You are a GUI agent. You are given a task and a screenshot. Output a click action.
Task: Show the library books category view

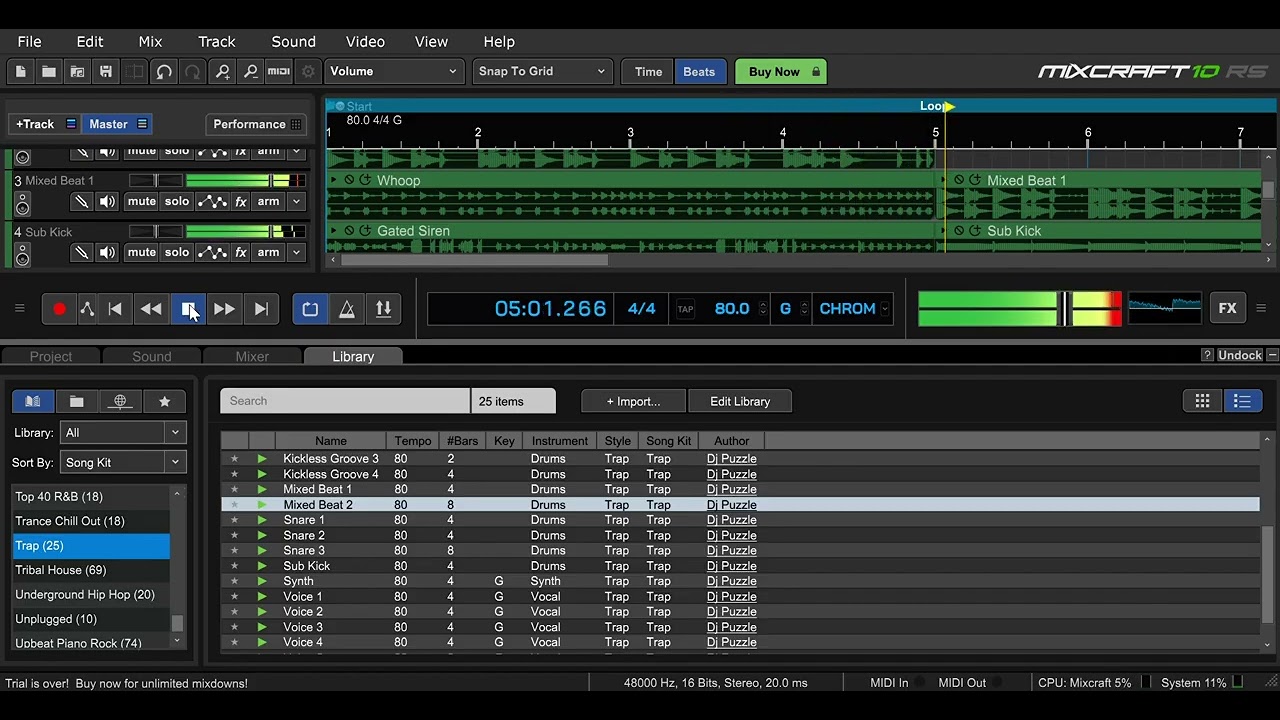click(x=33, y=401)
